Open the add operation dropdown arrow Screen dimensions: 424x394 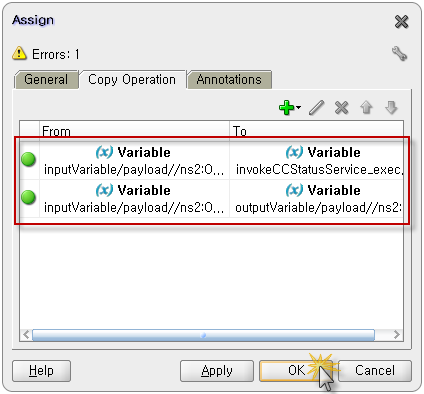(298, 107)
